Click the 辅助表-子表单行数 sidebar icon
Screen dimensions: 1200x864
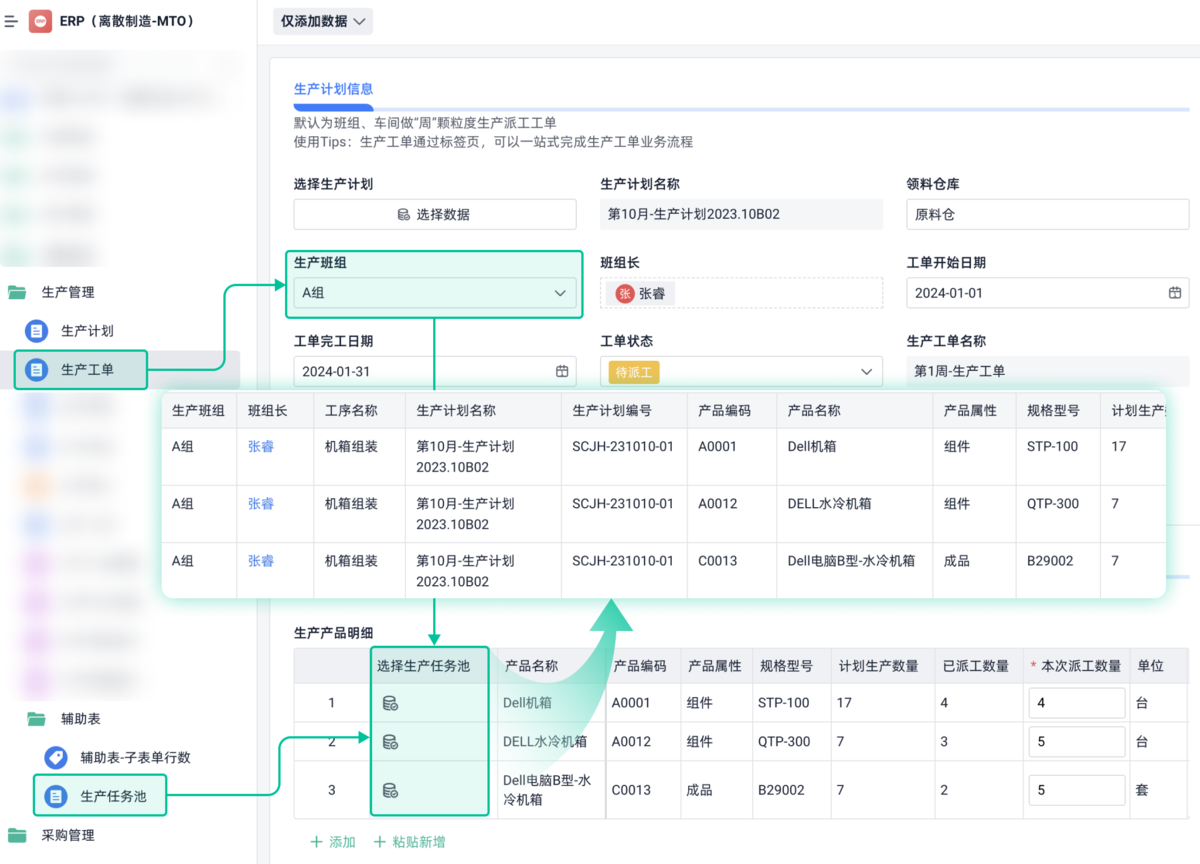click(x=54, y=756)
